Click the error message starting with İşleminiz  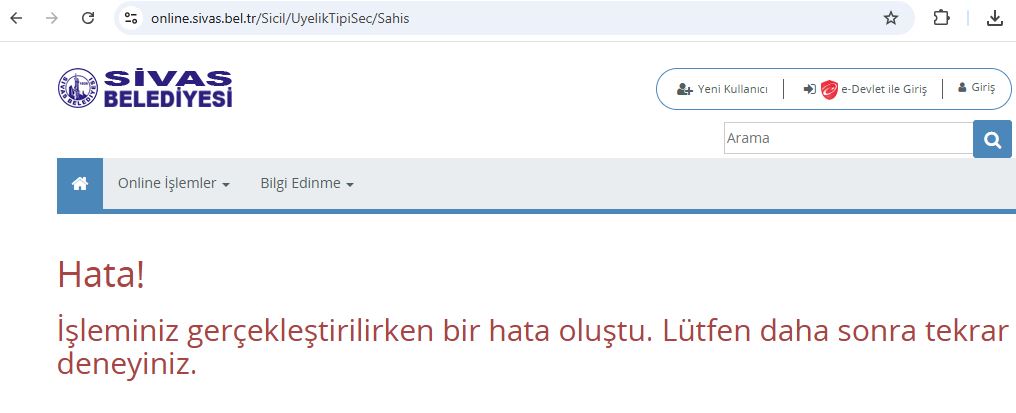click(532, 346)
